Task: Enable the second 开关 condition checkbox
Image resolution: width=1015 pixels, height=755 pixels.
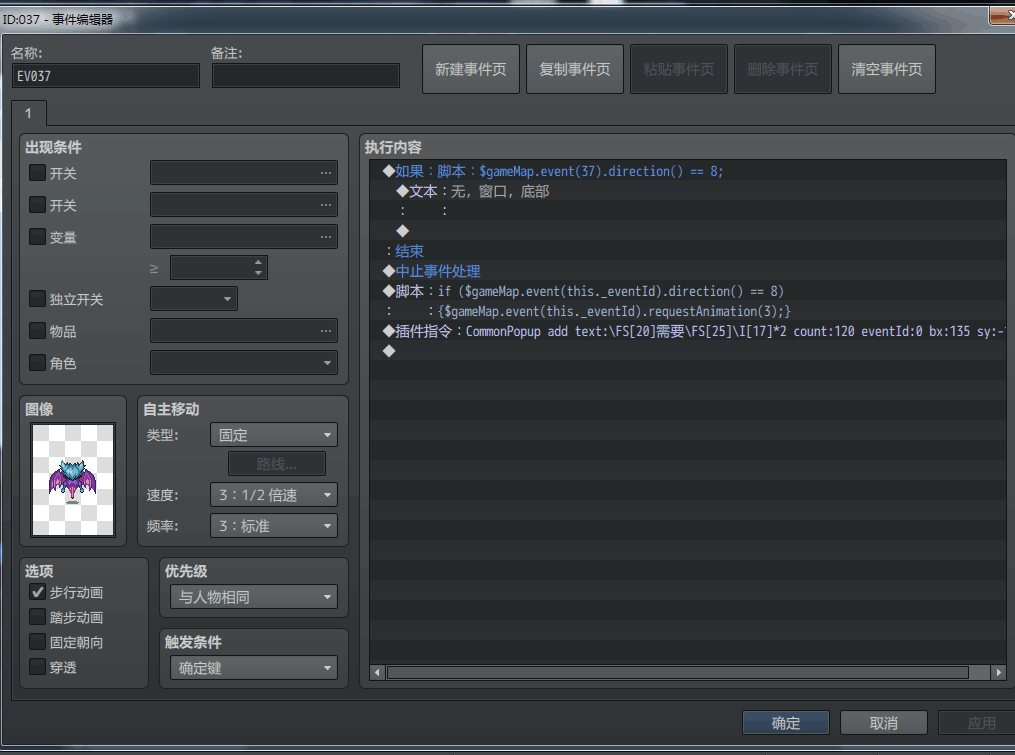Action: pos(38,205)
